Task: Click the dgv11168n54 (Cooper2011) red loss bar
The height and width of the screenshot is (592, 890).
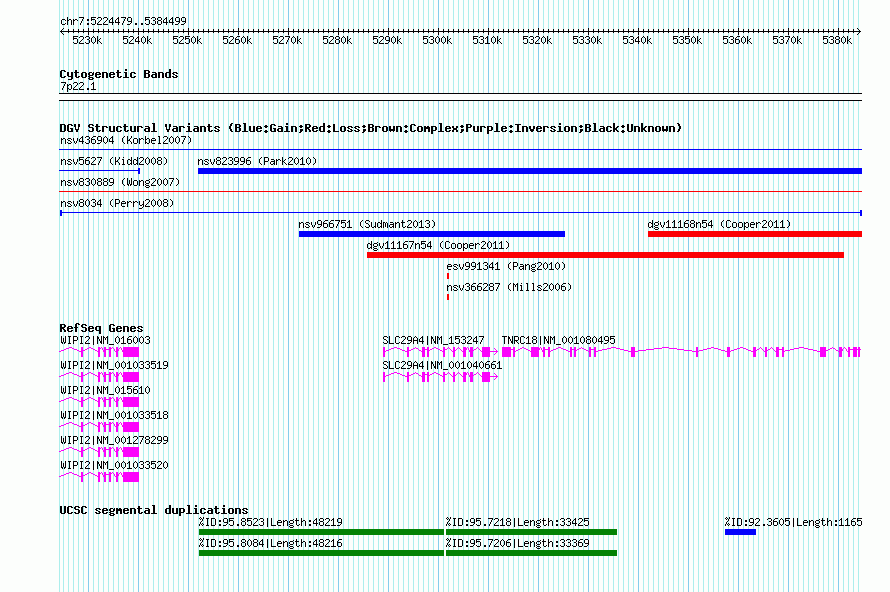Action: pyautogui.click(x=755, y=234)
